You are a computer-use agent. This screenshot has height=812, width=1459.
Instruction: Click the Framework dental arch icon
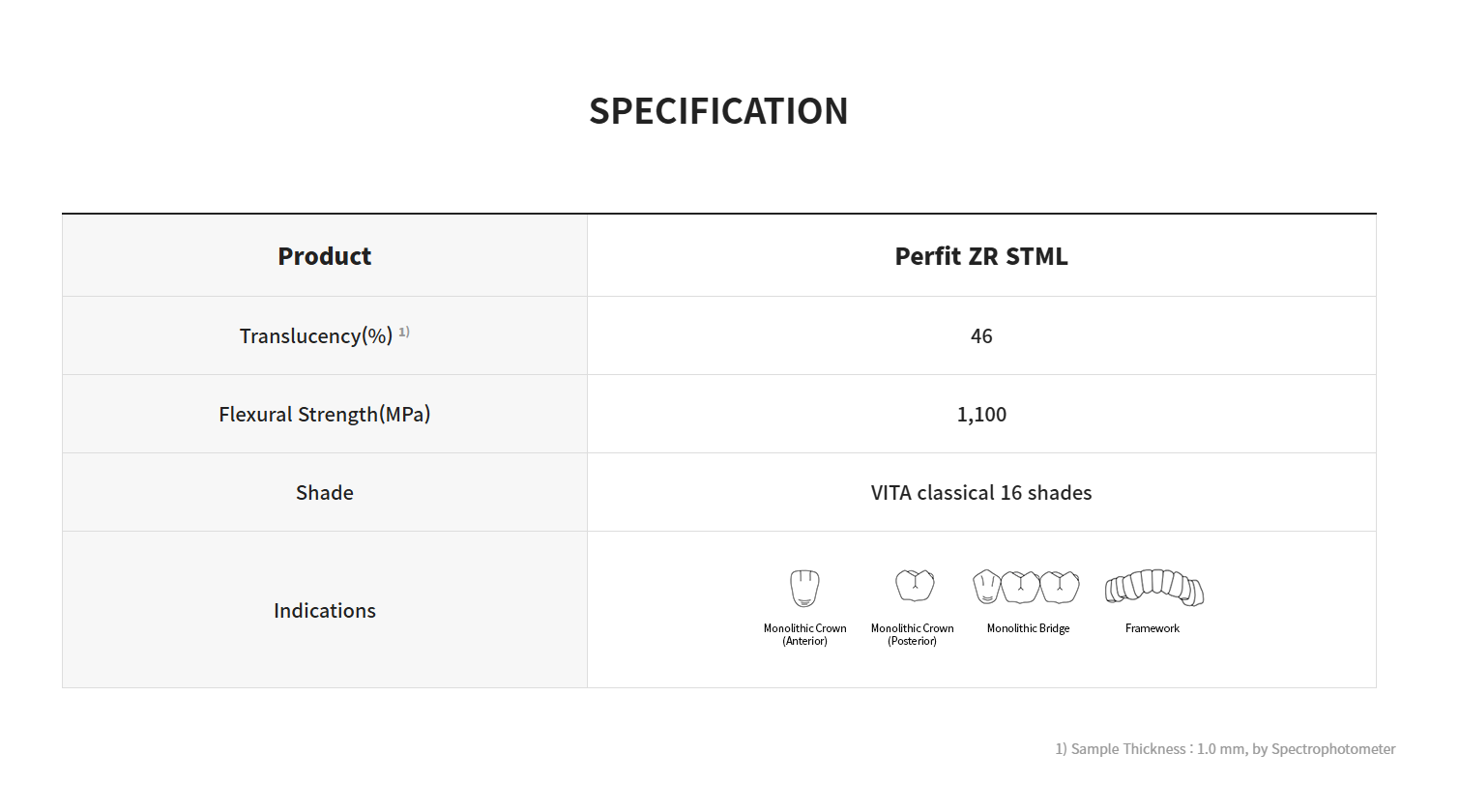[1153, 587]
